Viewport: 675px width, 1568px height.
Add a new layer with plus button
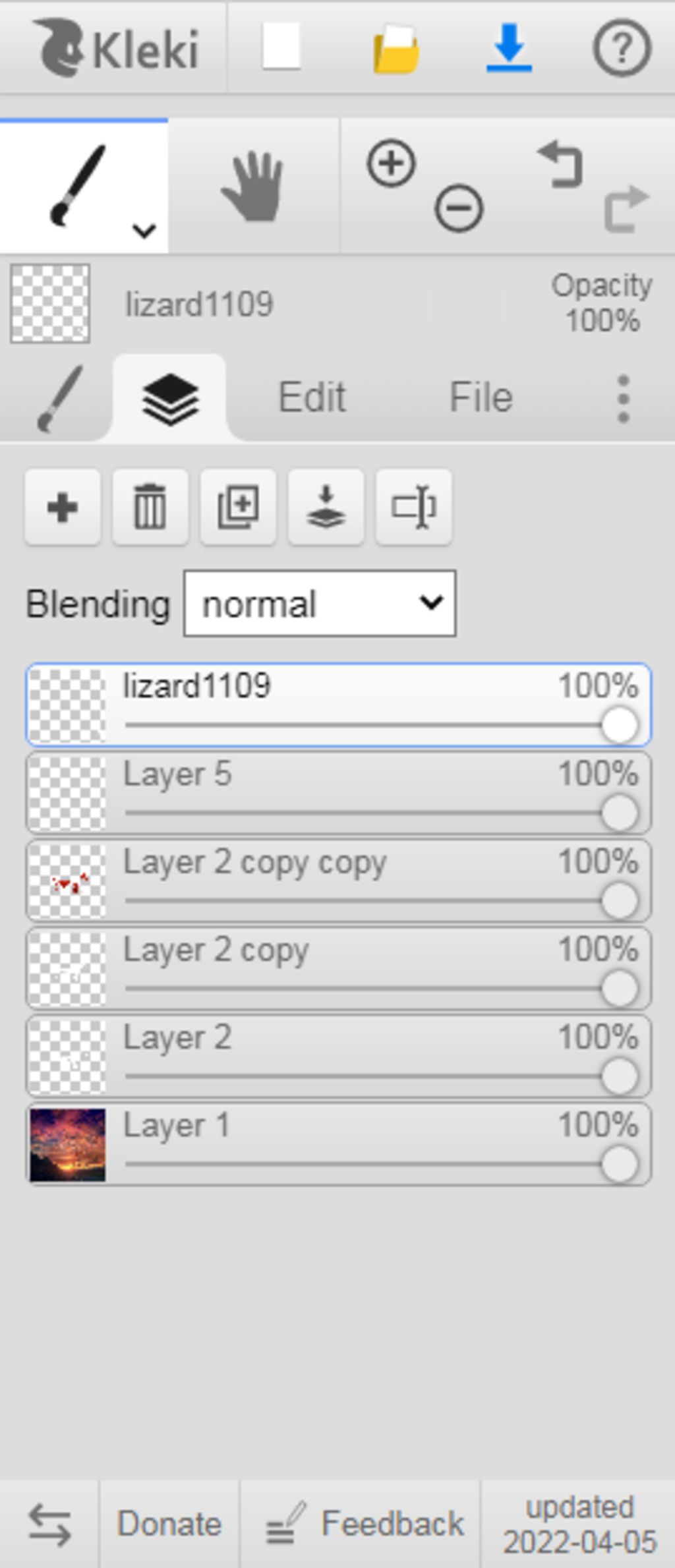[63, 508]
